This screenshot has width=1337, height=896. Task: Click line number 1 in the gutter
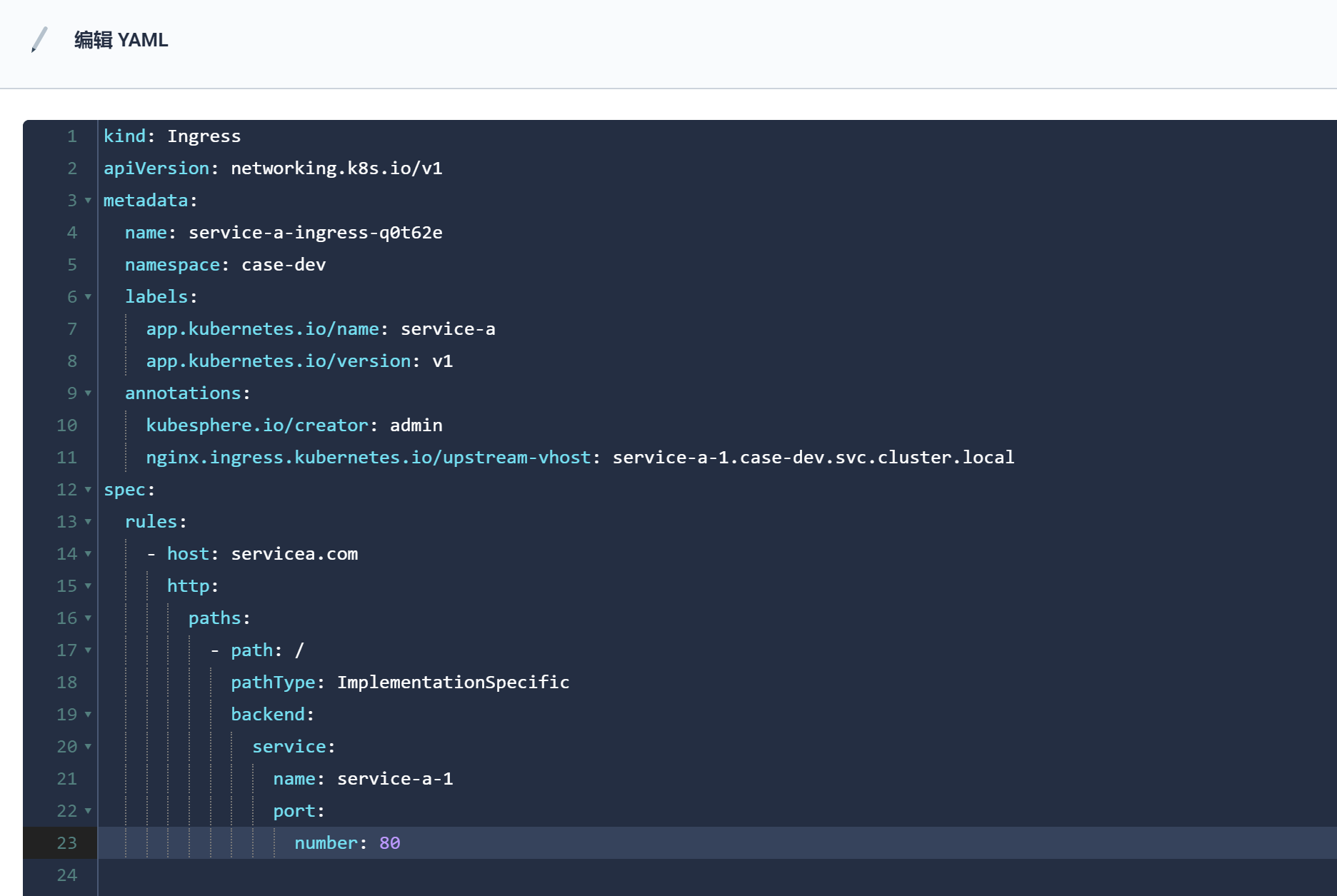pyautogui.click(x=72, y=136)
